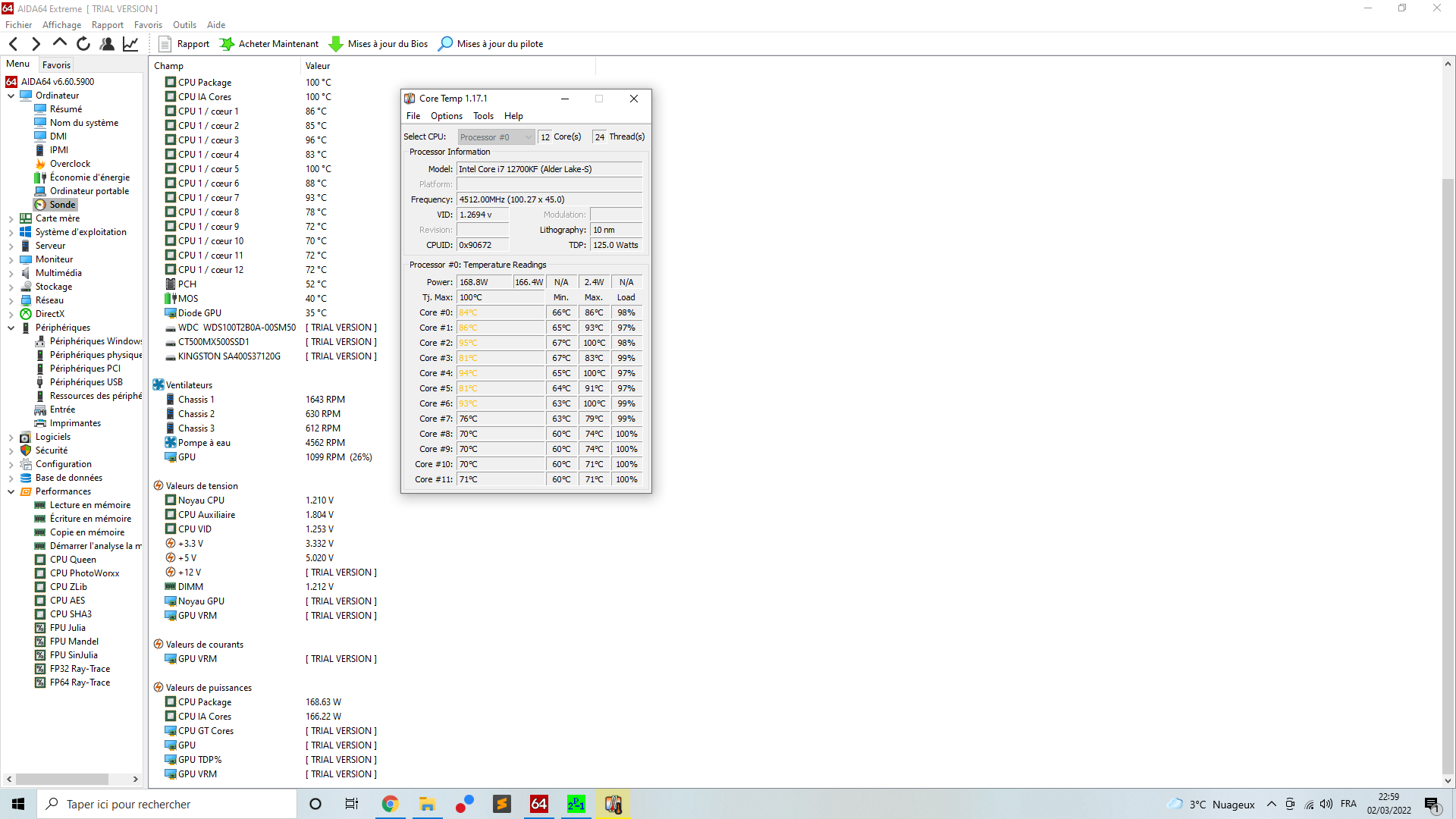Screen dimensions: 1456x819
Task: Click the Rapport report icon
Action: point(165,44)
